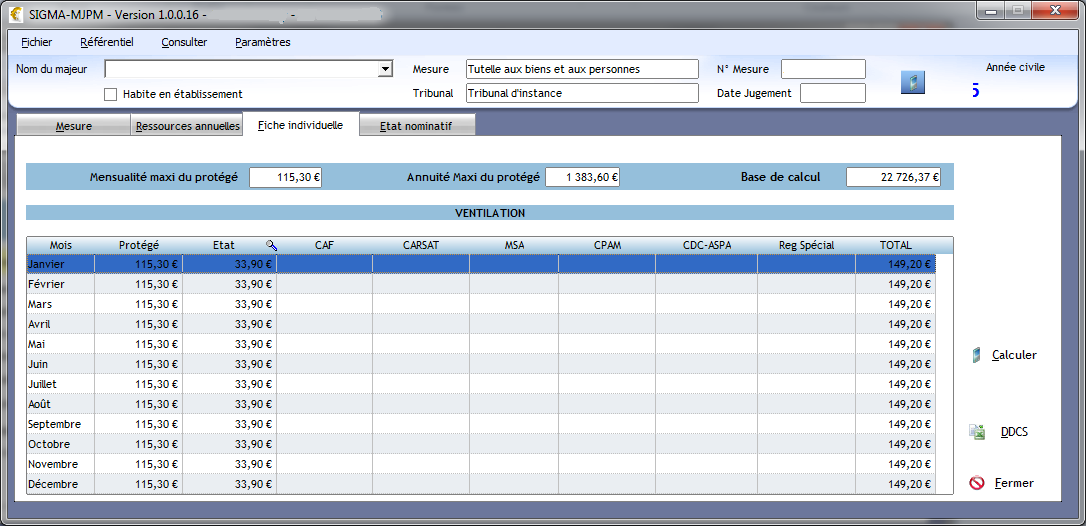Open the Fichier menu
The image size is (1086, 526).
pos(36,42)
